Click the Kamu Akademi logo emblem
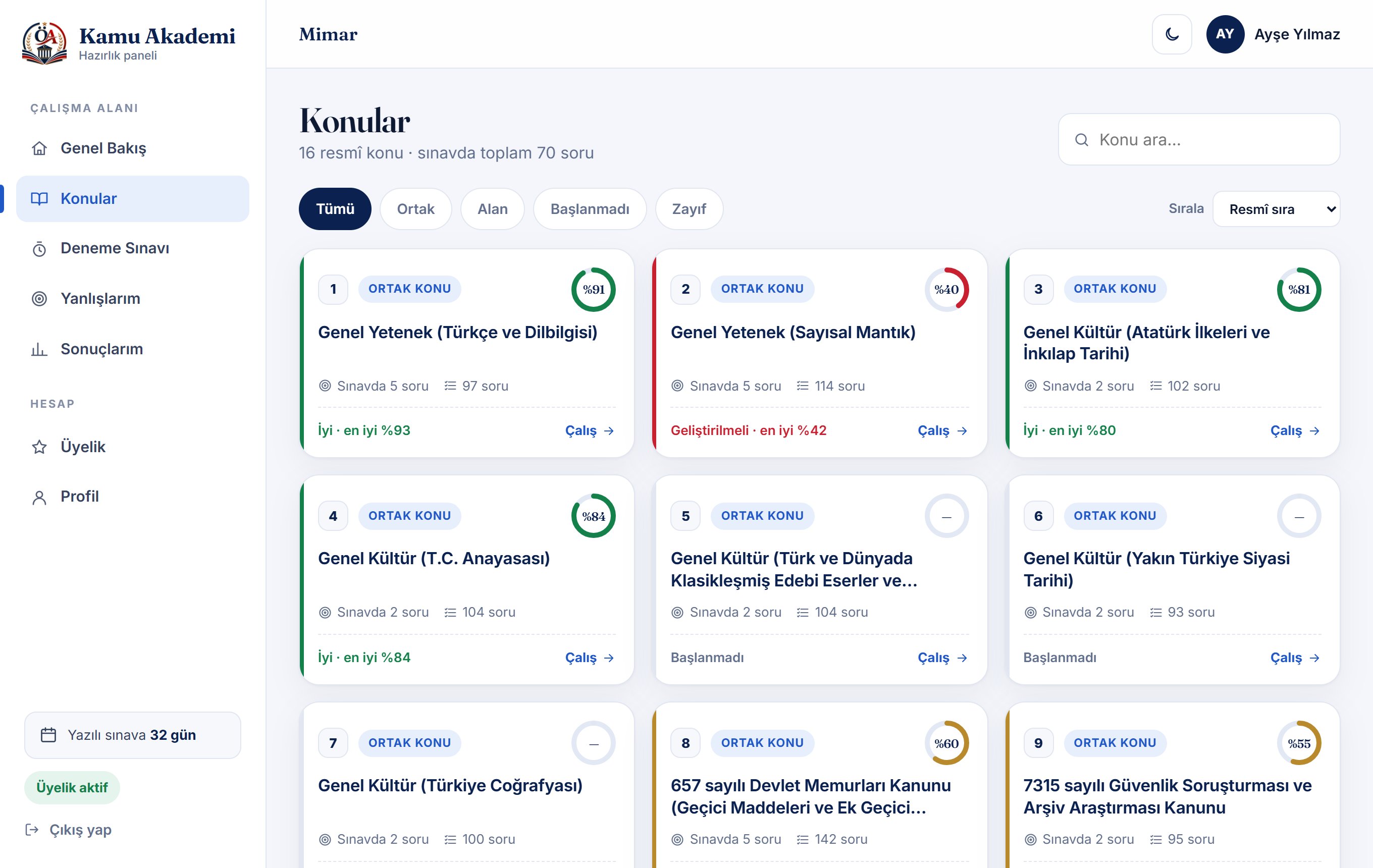The image size is (1373, 868). 44,43
